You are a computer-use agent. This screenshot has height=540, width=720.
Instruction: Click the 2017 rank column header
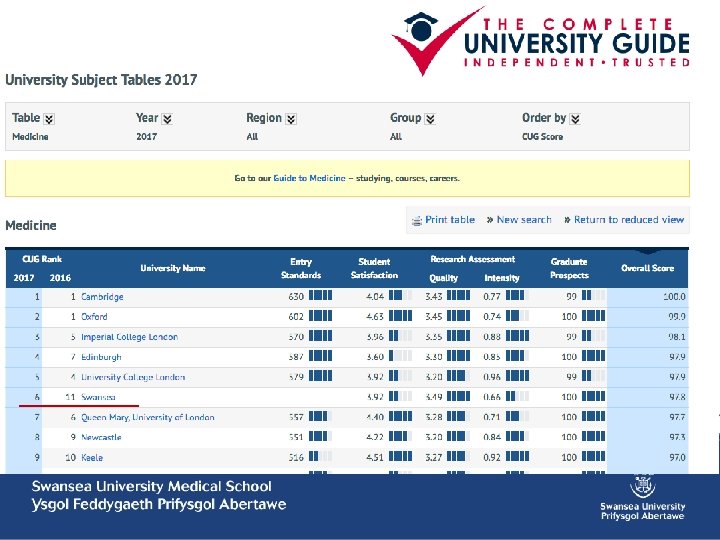pyautogui.click(x=24, y=278)
